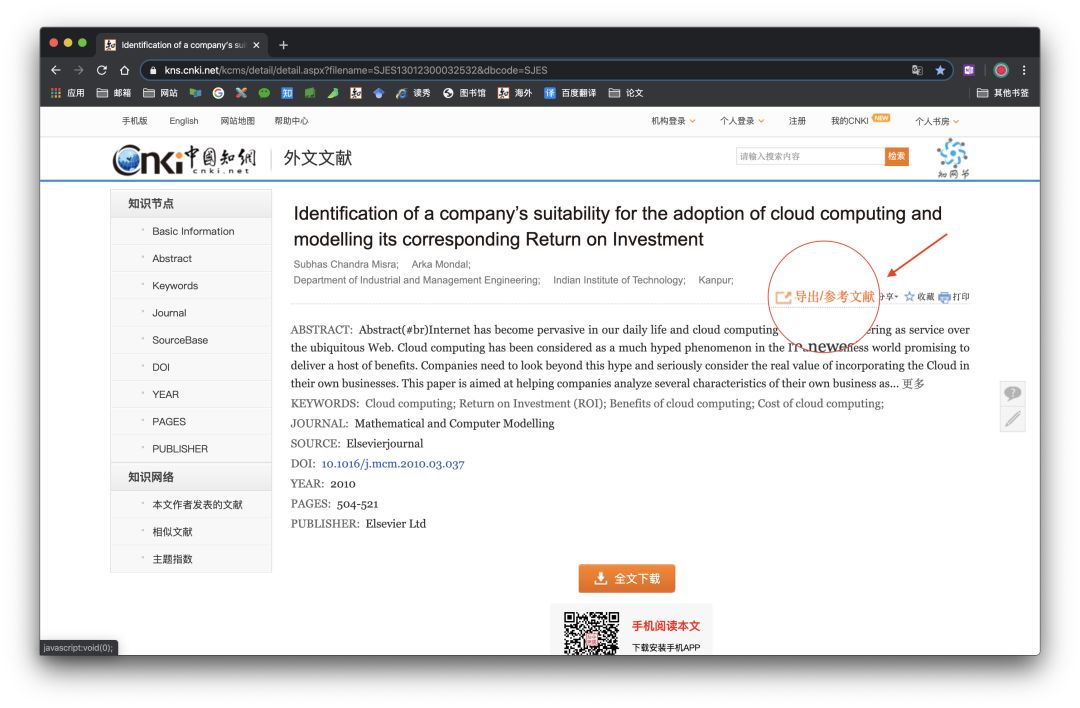Switch site language to English
This screenshot has height=708, width=1080.
[x=184, y=121]
